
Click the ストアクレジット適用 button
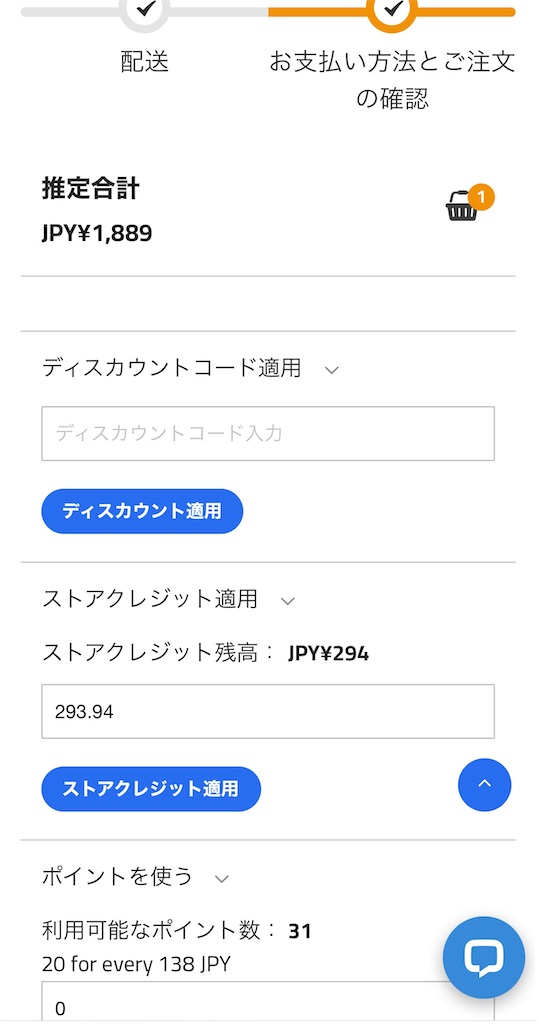151,789
